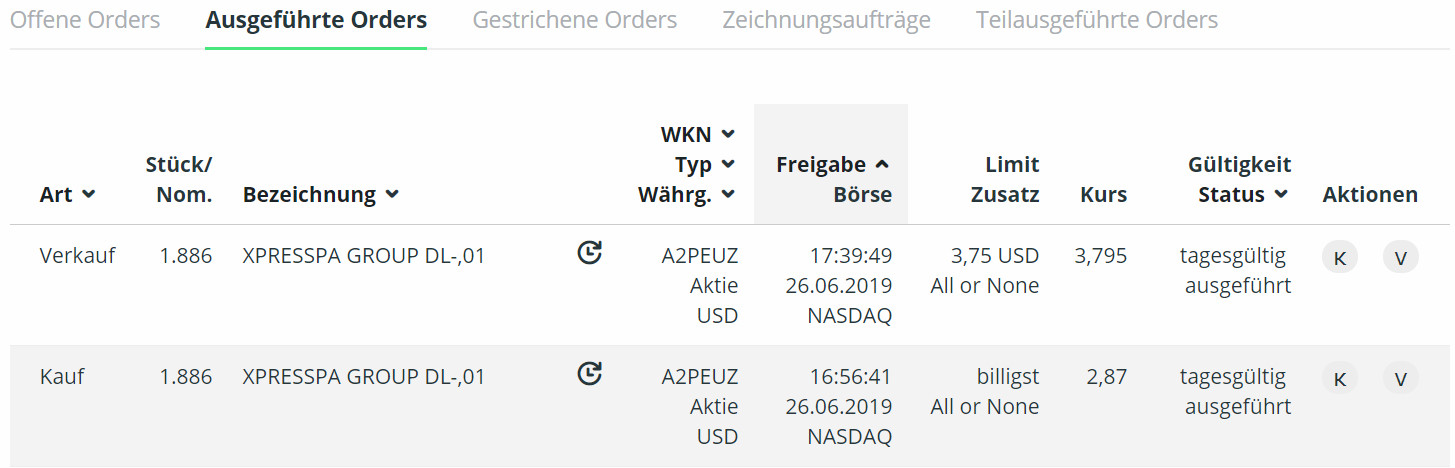Click the K action icon for the Kauf order
The height and width of the screenshot is (468, 1455).
(x=1340, y=379)
